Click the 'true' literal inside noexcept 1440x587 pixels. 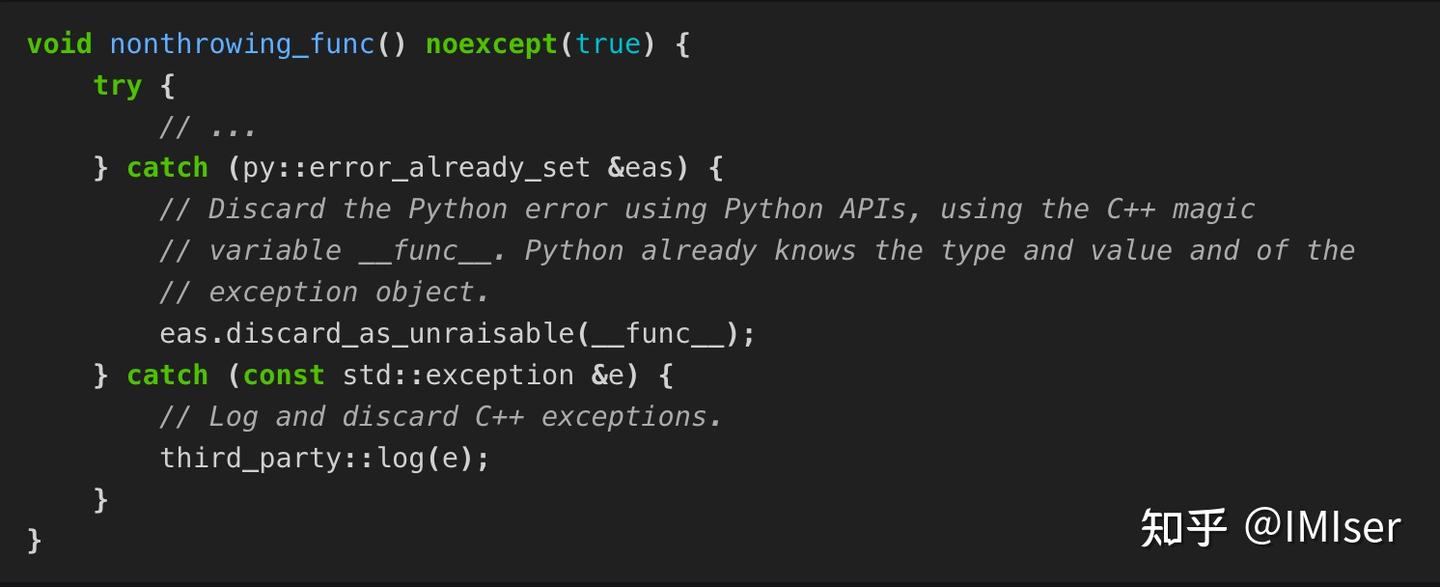608,45
